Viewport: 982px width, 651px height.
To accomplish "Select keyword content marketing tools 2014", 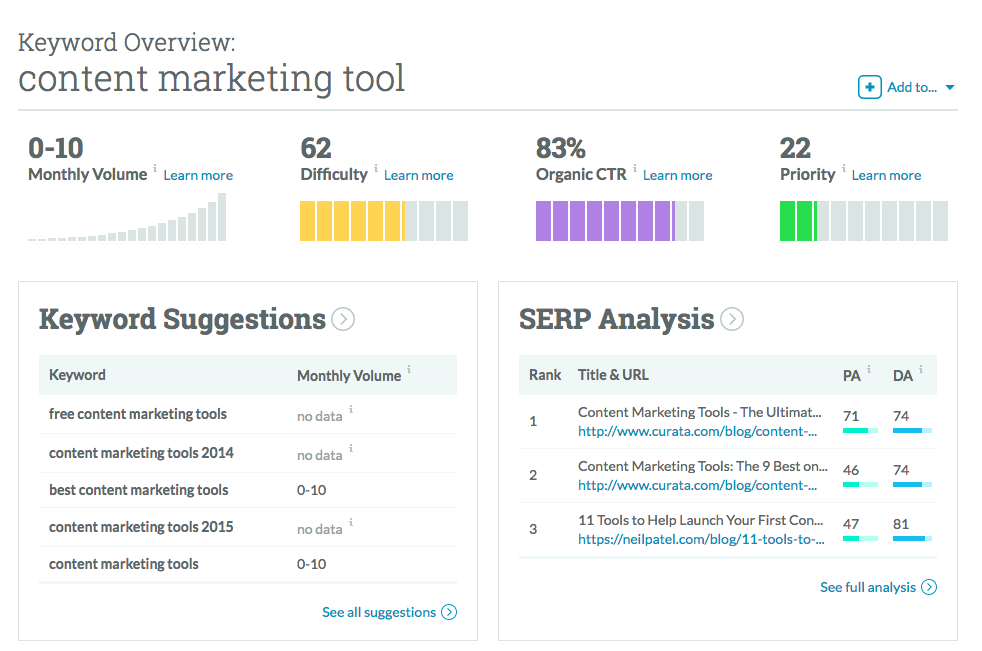I will (x=141, y=453).
